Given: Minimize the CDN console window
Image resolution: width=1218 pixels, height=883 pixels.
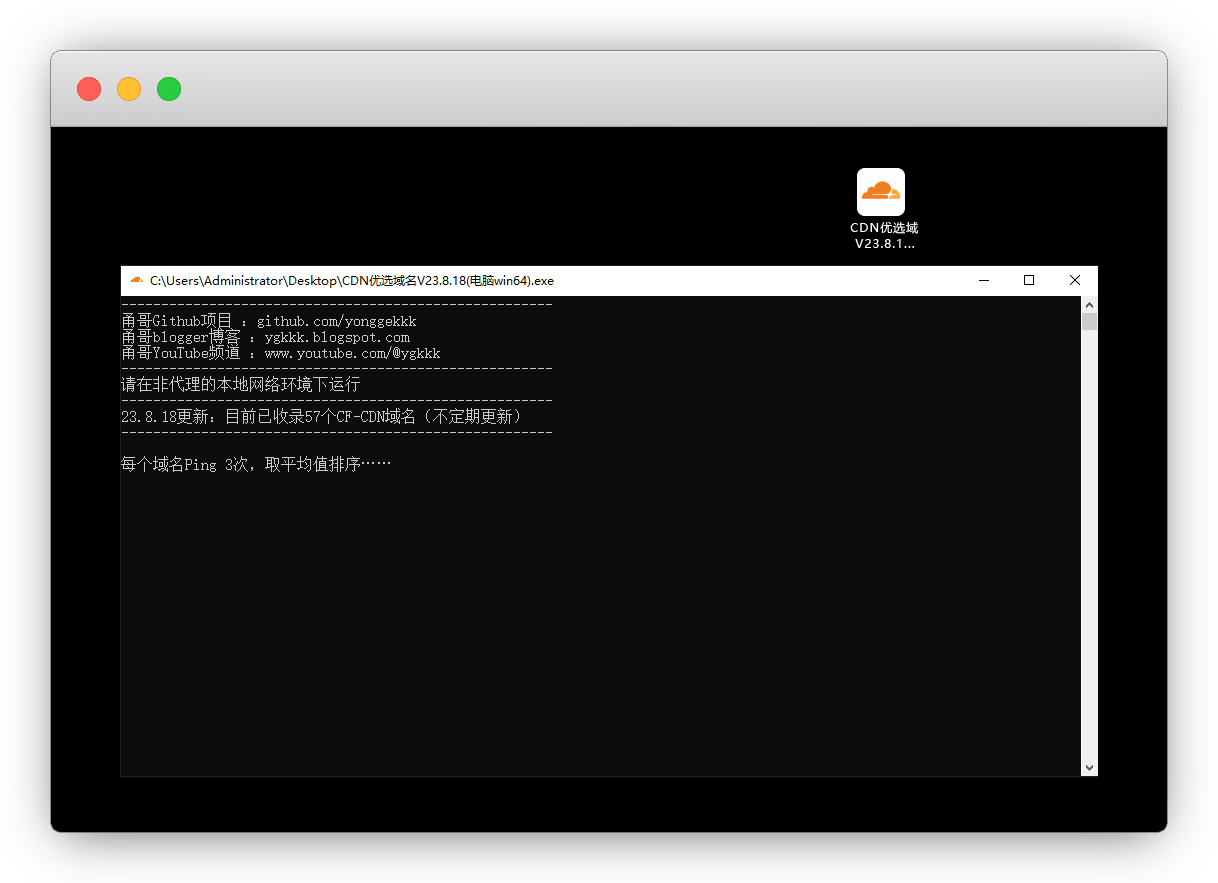Looking at the screenshot, I should click(x=983, y=281).
